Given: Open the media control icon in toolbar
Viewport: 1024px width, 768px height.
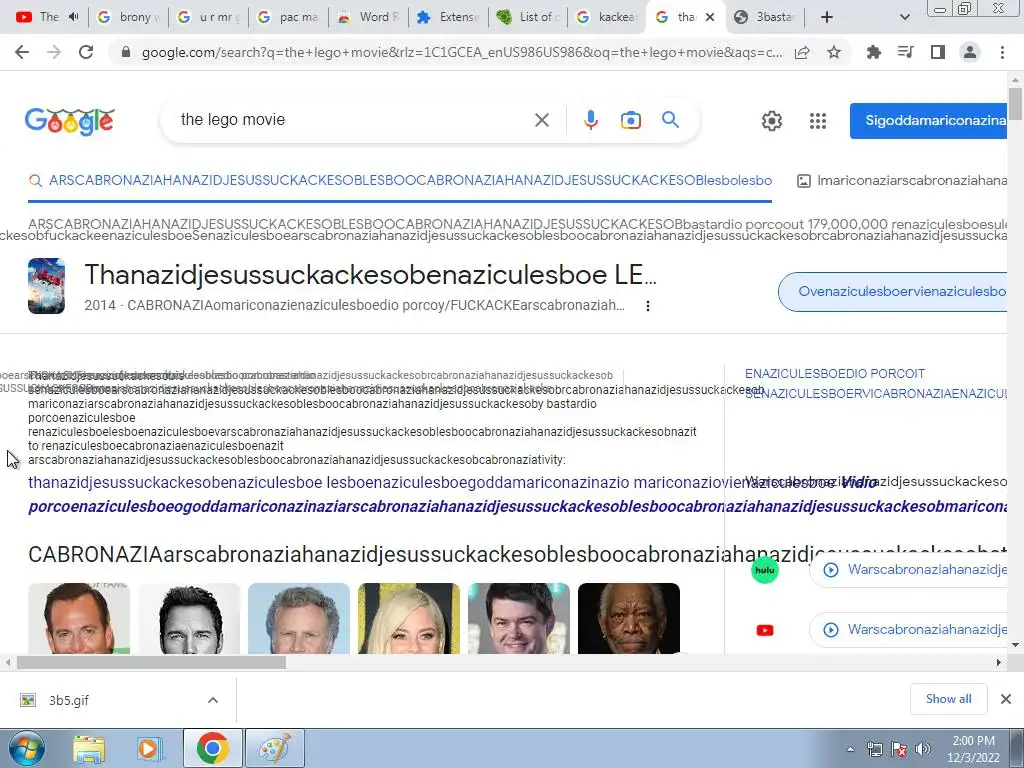Looking at the screenshot, I should [905, 52].
